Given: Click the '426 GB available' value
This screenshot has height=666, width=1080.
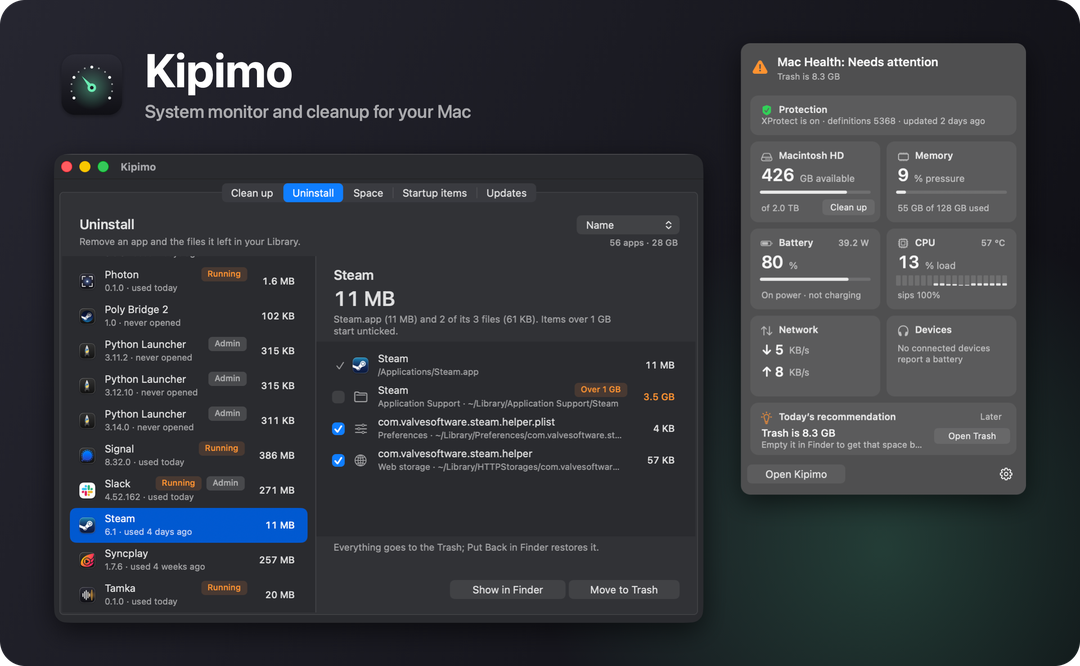Looking at the screenshot, I should pyautogui.click(x=807, y=176).
